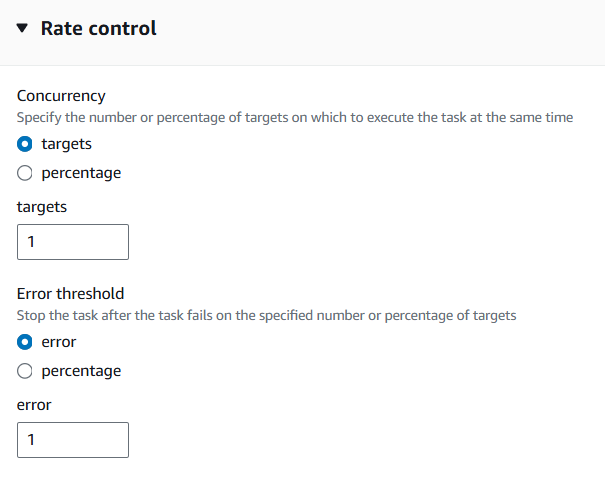Screen dimensions: 605x477
Task: Click percentage option label text under Concurrency
Action: pos(80,173)
